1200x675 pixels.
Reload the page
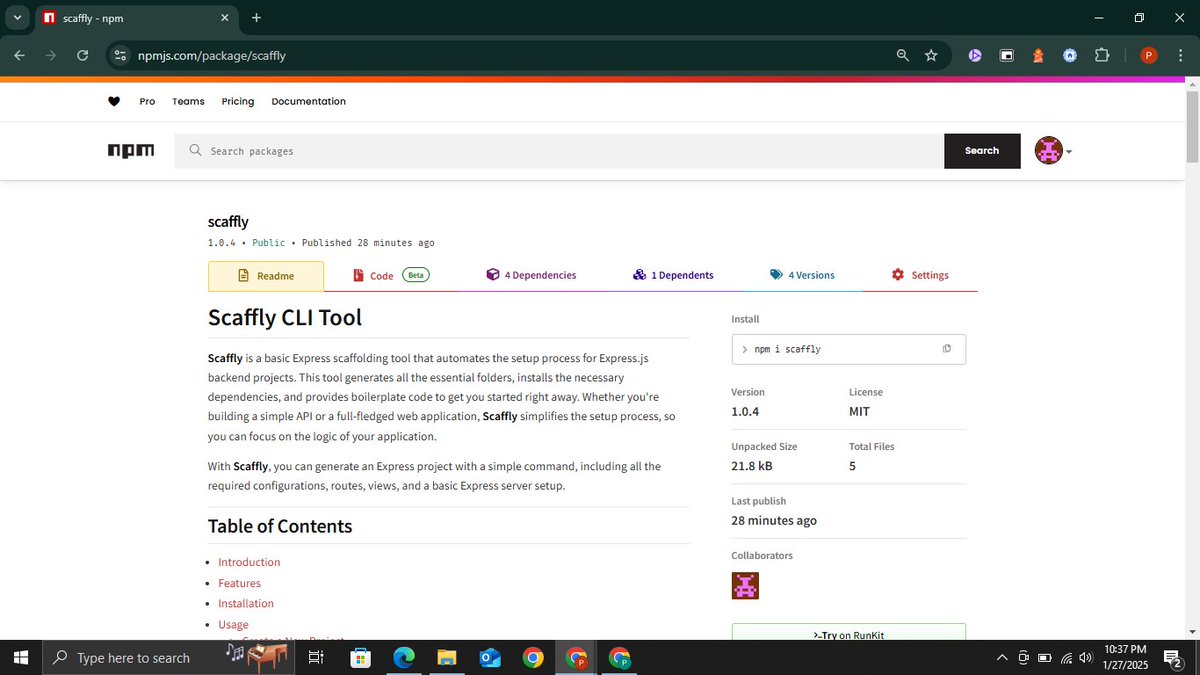point(82,56)
